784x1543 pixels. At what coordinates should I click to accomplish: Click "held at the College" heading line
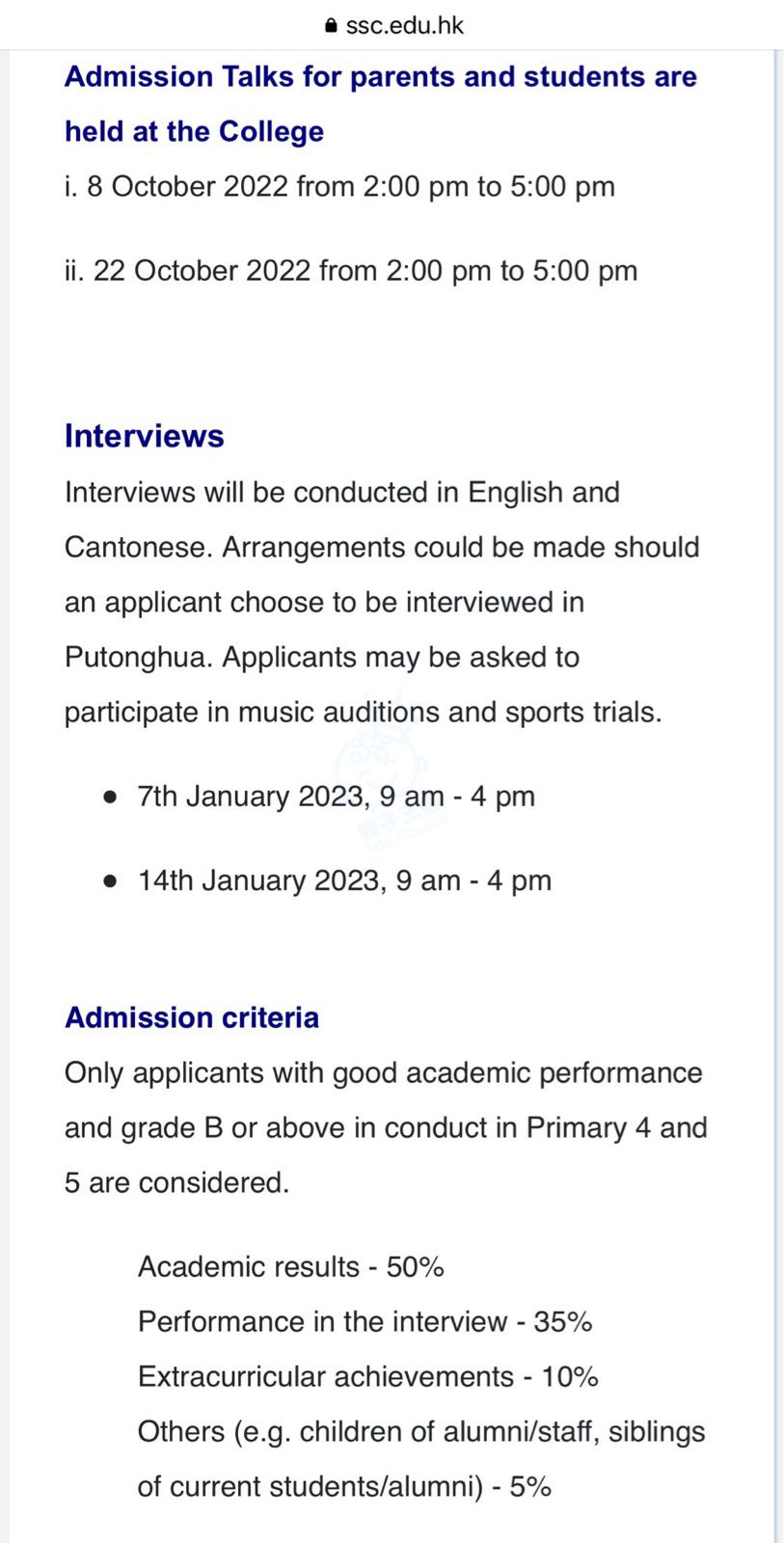pos(194,132)
